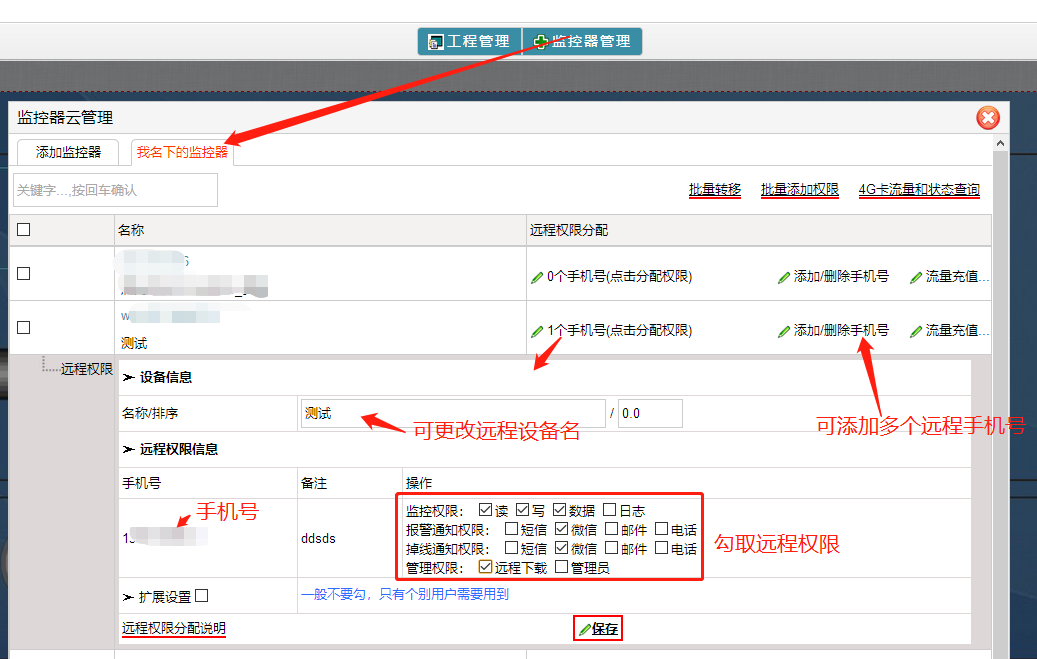Click the 工程管理 toolbar icon
This screenshot has height=659, width=1037.
435,42
